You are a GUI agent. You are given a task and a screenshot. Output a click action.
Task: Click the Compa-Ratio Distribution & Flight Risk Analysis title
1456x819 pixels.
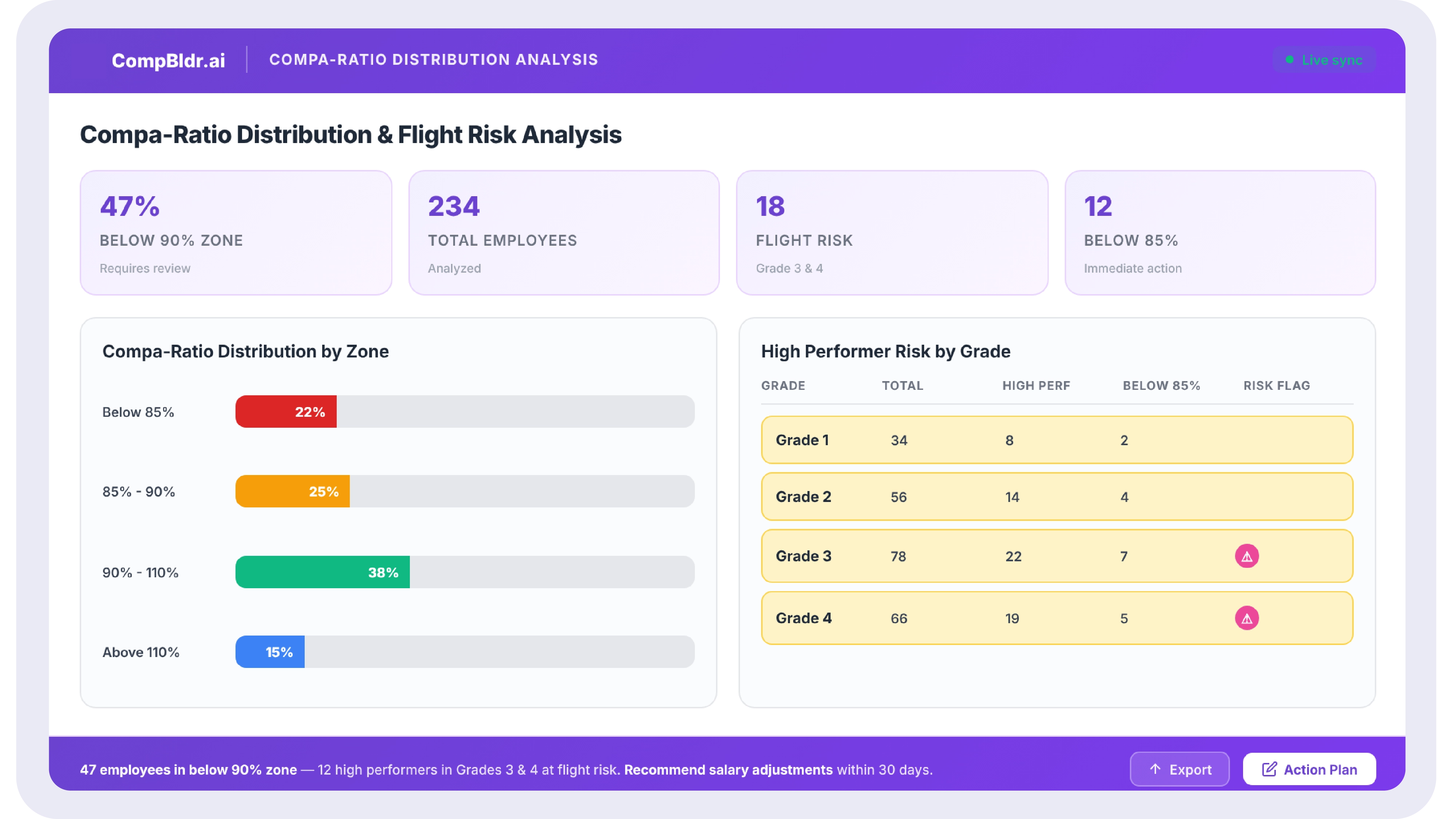click(x=351, y=135)
